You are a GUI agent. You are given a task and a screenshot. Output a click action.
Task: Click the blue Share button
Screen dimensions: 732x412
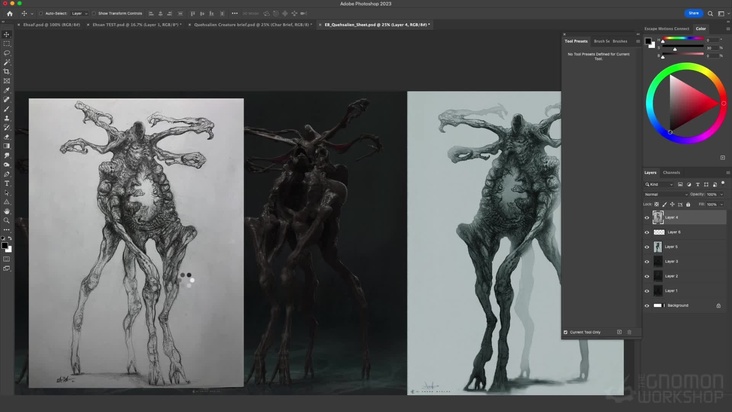pyautogui.click(x=693, y=13)
